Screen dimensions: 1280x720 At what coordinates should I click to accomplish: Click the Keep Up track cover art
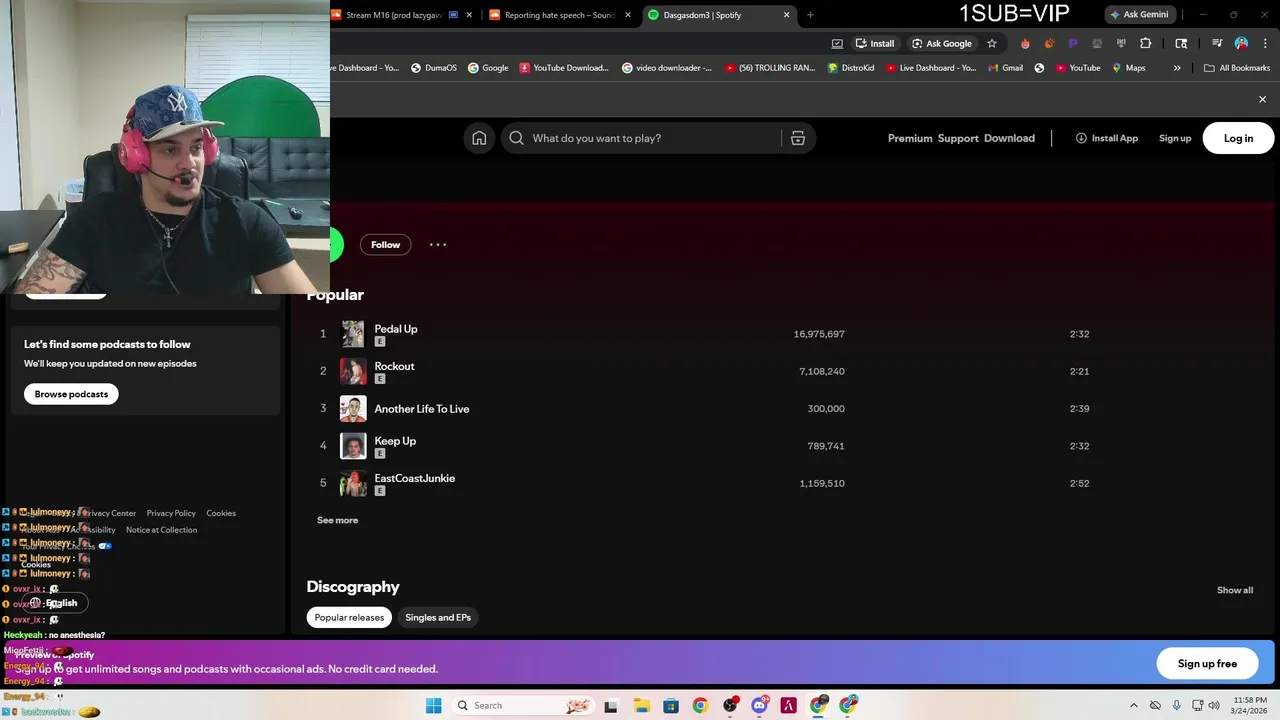point(353,445)
